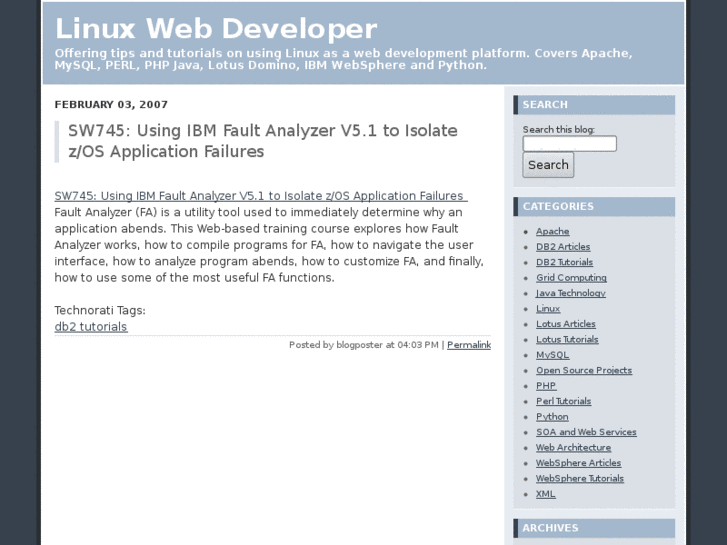This screenshot has height=545, width=727.
Task: Click the 'Technorati Tags:' label
Action: (100, 310)
